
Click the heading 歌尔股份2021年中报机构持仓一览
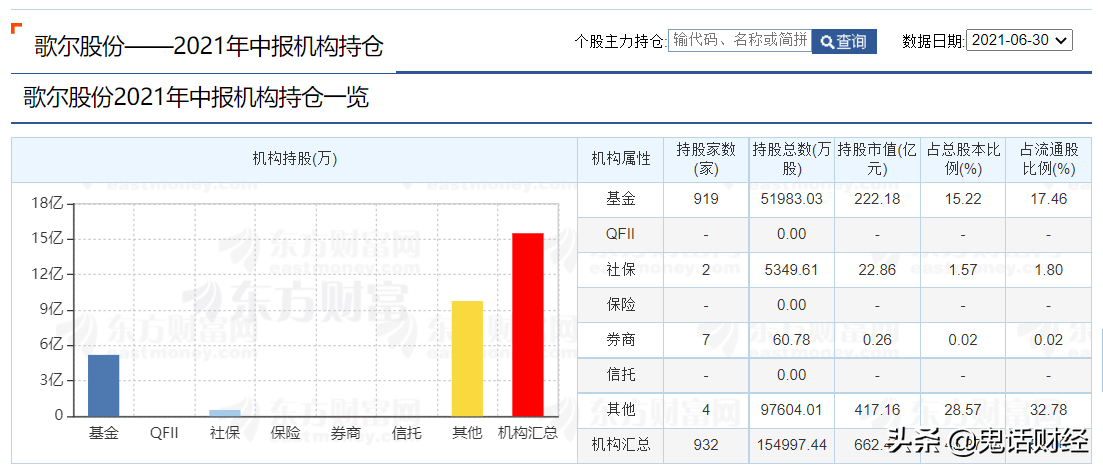(196, 97)
